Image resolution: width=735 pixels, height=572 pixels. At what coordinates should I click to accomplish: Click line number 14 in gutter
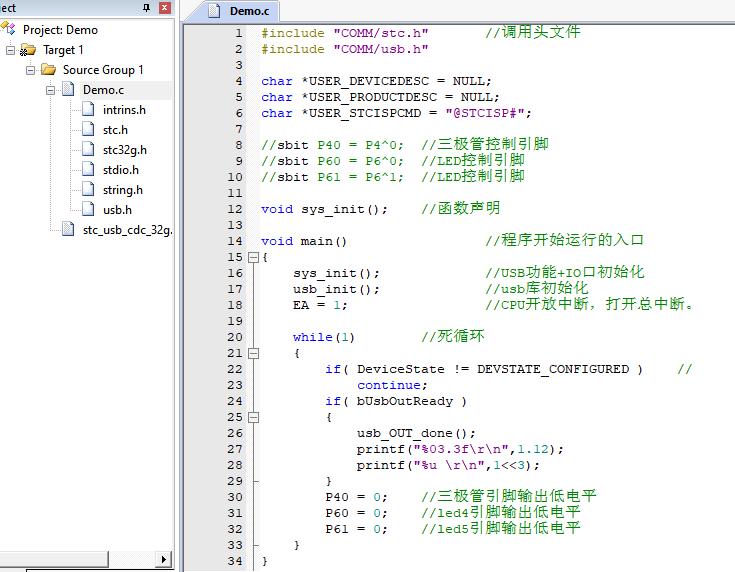pyautogui.click(x=235, y=241)
